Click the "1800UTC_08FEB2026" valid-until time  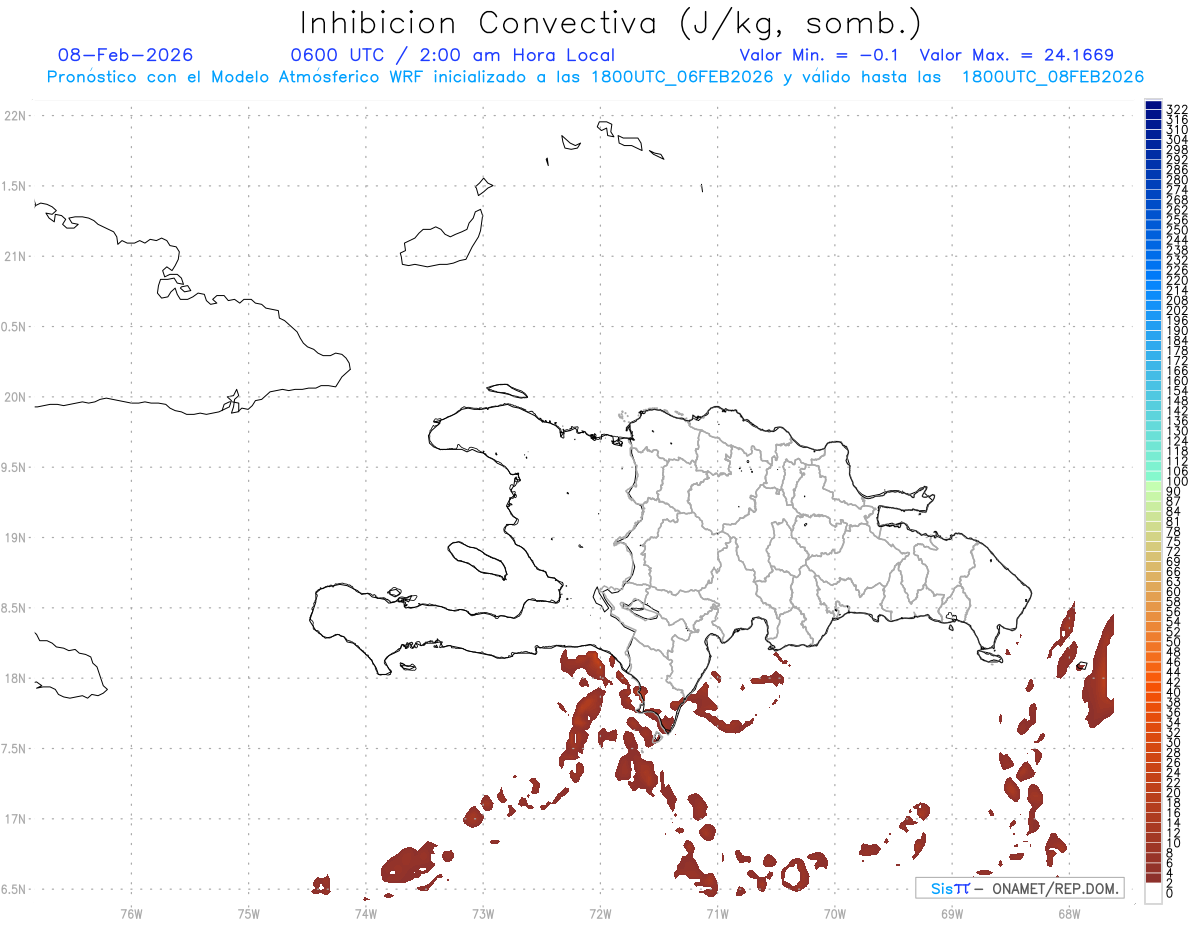pyautogui.click(x=1053, y=77)
